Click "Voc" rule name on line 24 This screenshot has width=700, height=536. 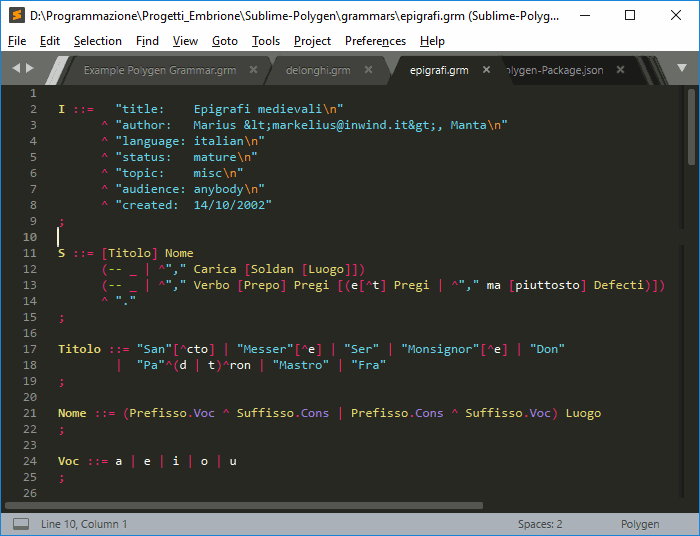tap(68, 461)
